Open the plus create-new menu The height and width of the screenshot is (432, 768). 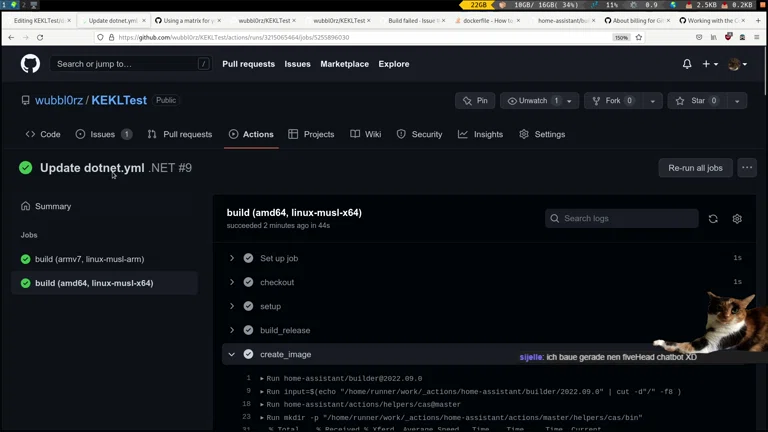click(710, 64)
